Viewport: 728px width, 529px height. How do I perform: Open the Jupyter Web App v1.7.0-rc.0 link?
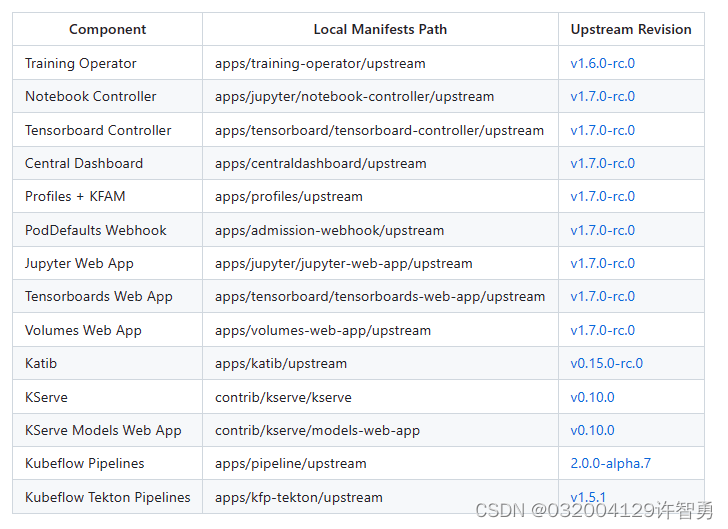(602, 263)
